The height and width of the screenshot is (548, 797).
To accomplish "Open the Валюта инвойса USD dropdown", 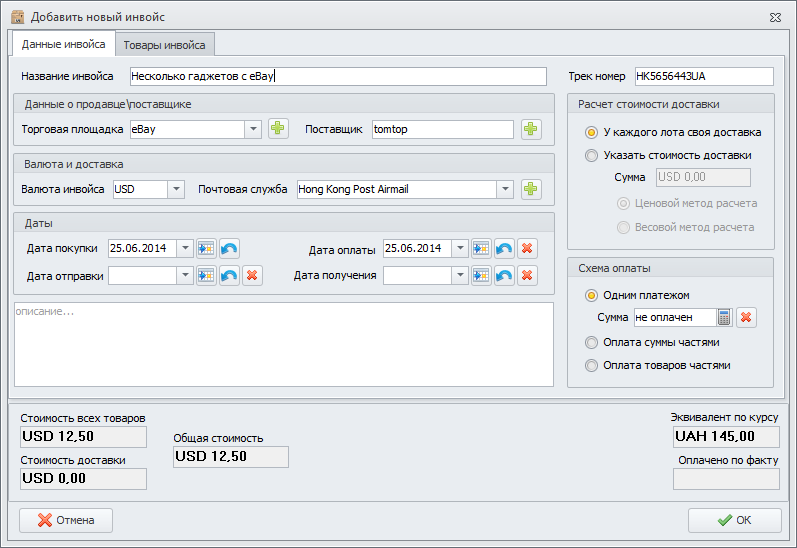I will [x=176, y=189].
